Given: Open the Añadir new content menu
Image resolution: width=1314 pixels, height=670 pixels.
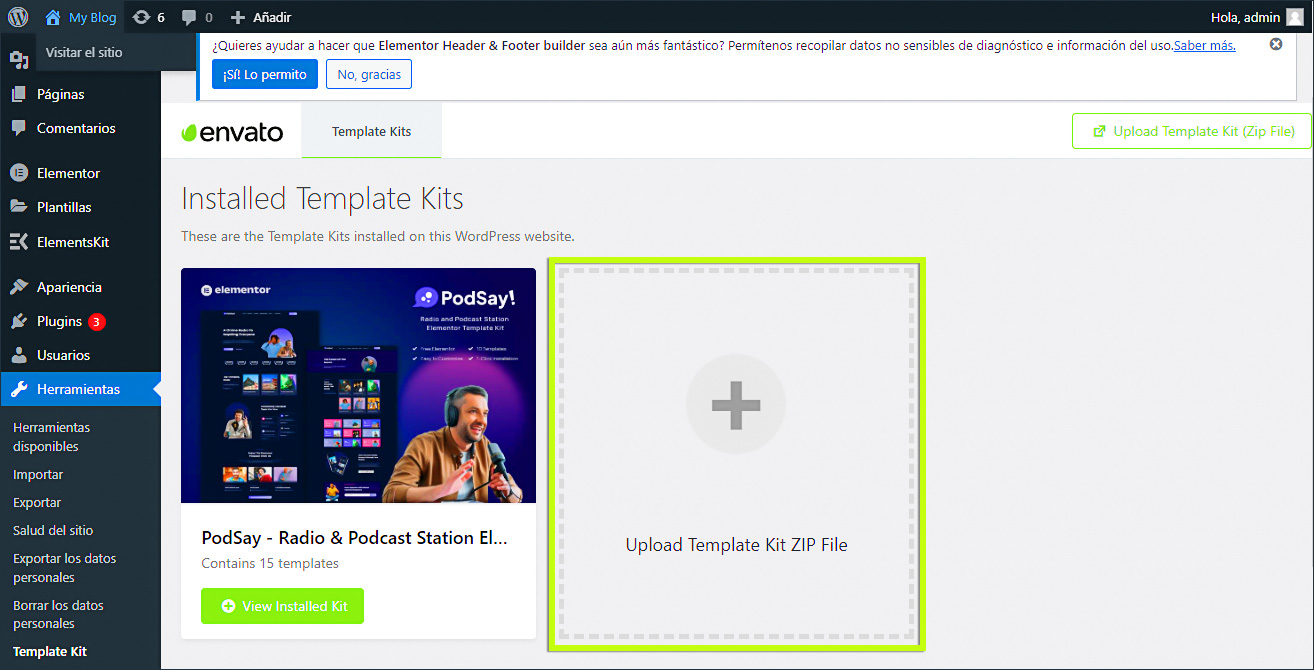Looking at the screenshot, I should pyautogui.click(x=261, y=17).
